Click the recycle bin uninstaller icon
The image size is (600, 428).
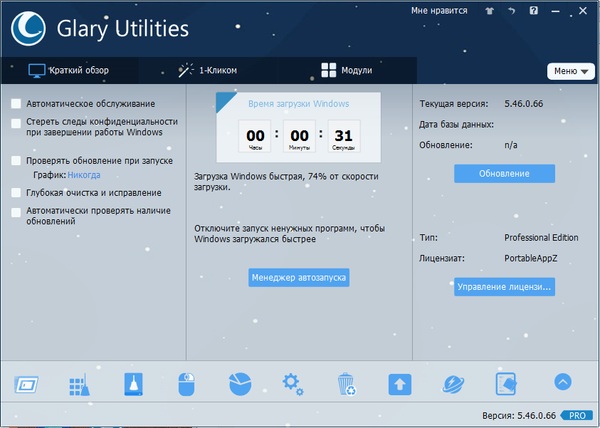[x=345, y=383]
